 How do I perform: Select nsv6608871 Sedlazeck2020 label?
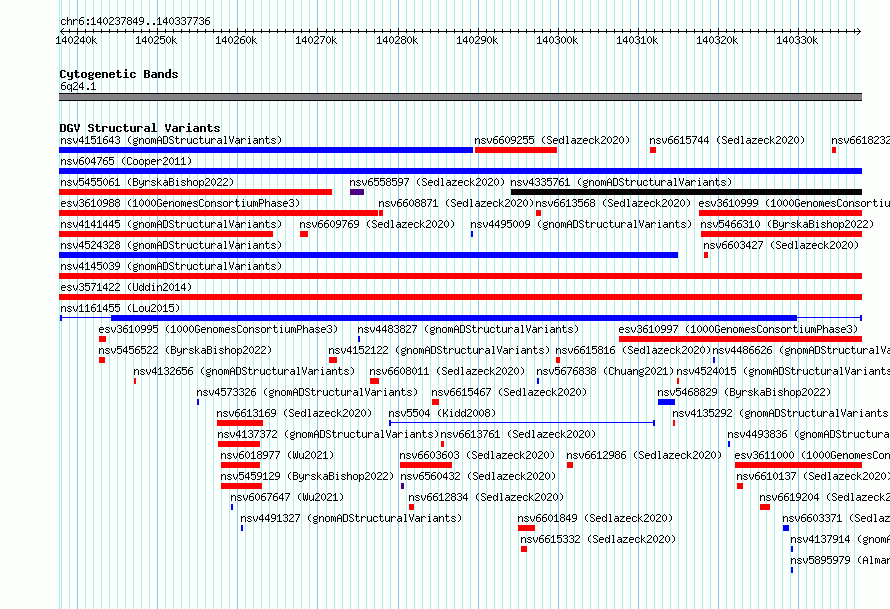point(456,203)
